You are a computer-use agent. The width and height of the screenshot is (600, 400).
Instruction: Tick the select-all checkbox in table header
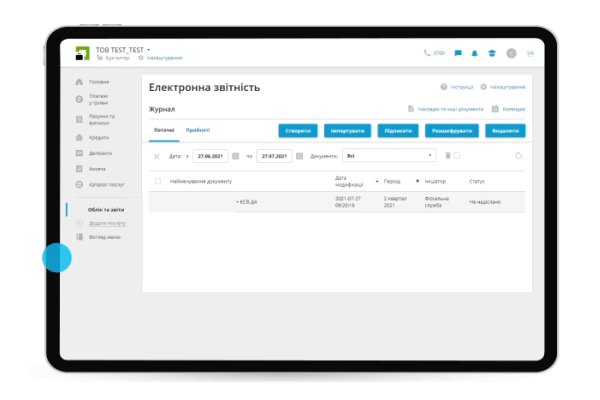point(157,181)
